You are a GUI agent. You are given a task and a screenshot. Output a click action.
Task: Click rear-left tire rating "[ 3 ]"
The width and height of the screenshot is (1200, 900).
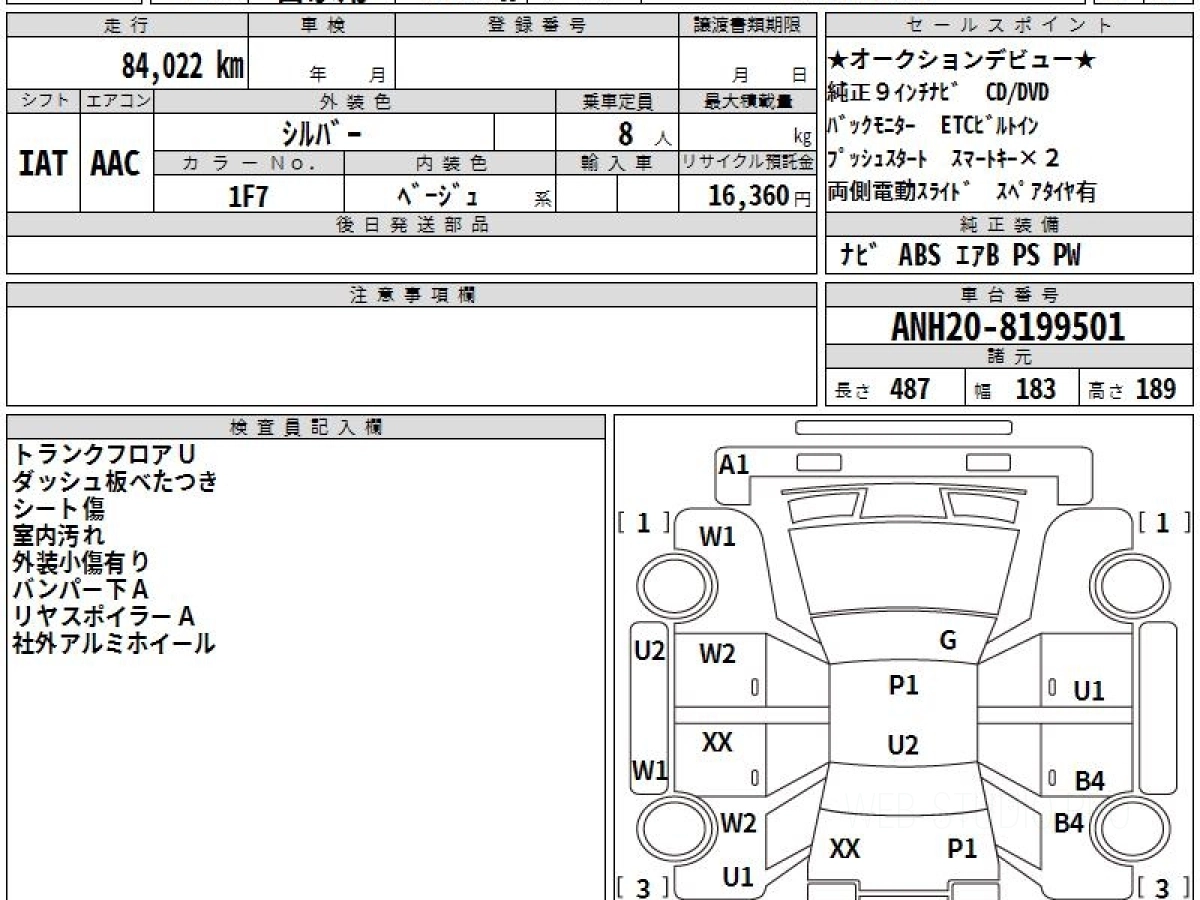tap(643, 887)
